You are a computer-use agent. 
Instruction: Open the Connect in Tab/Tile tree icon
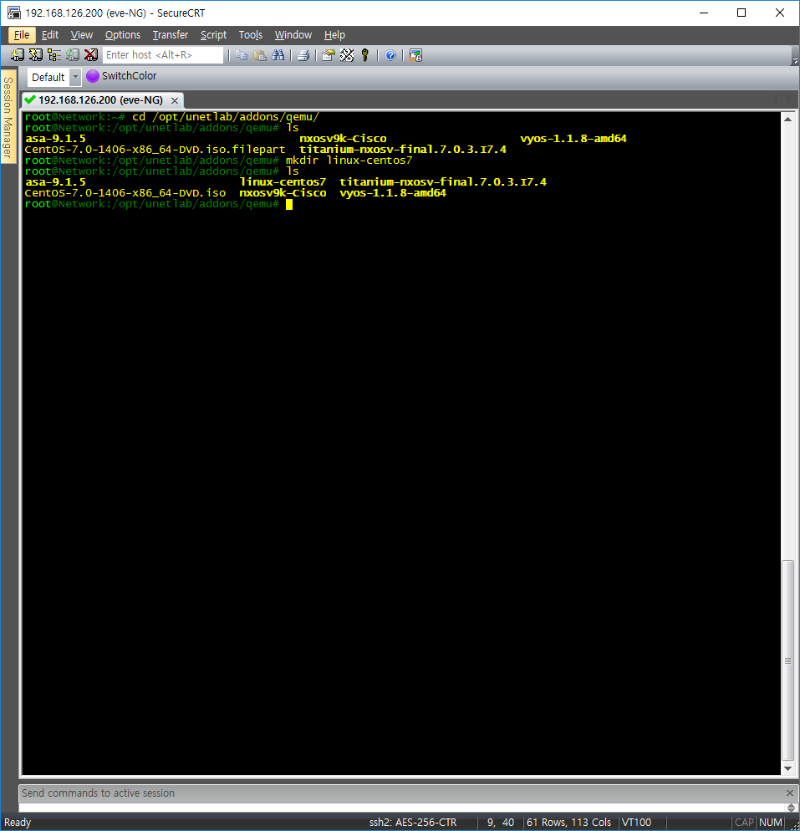pyautogui.click(x=54, y=55)
